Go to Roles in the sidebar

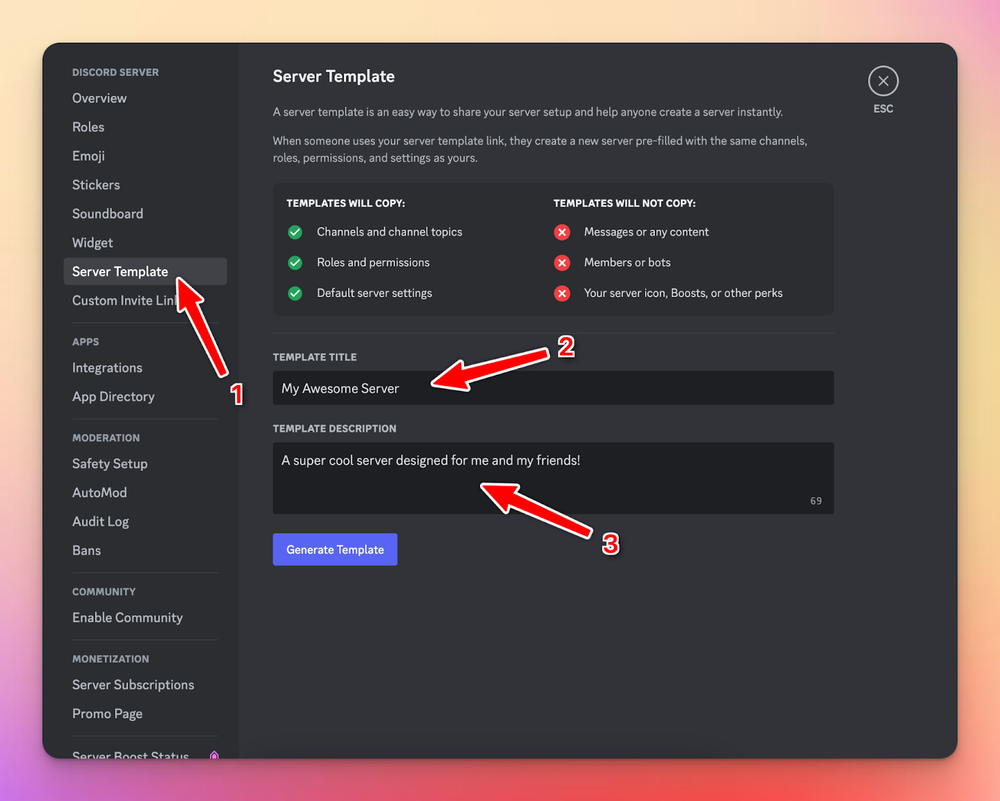click(88, 127)
